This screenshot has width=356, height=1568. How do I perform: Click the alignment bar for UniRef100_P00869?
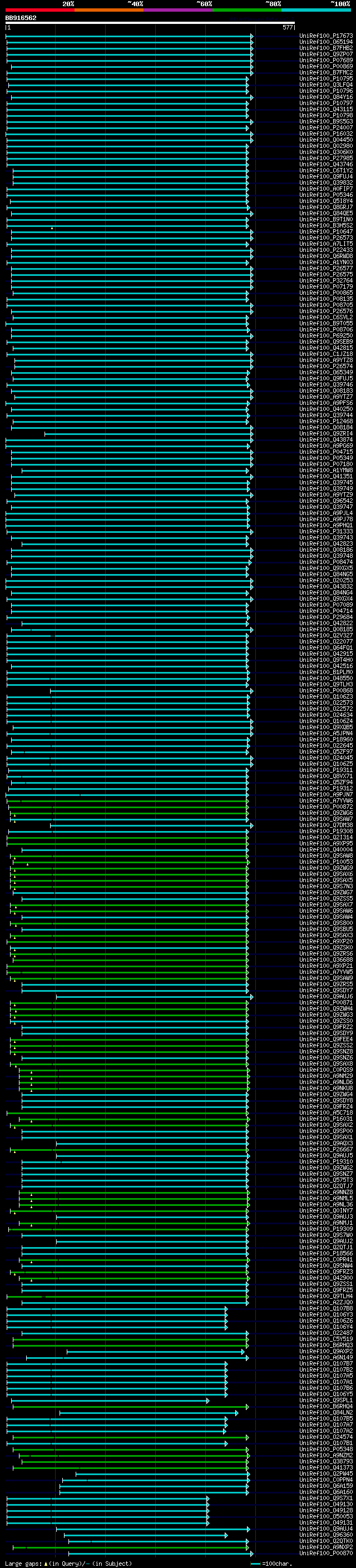(x=130, y=66)
